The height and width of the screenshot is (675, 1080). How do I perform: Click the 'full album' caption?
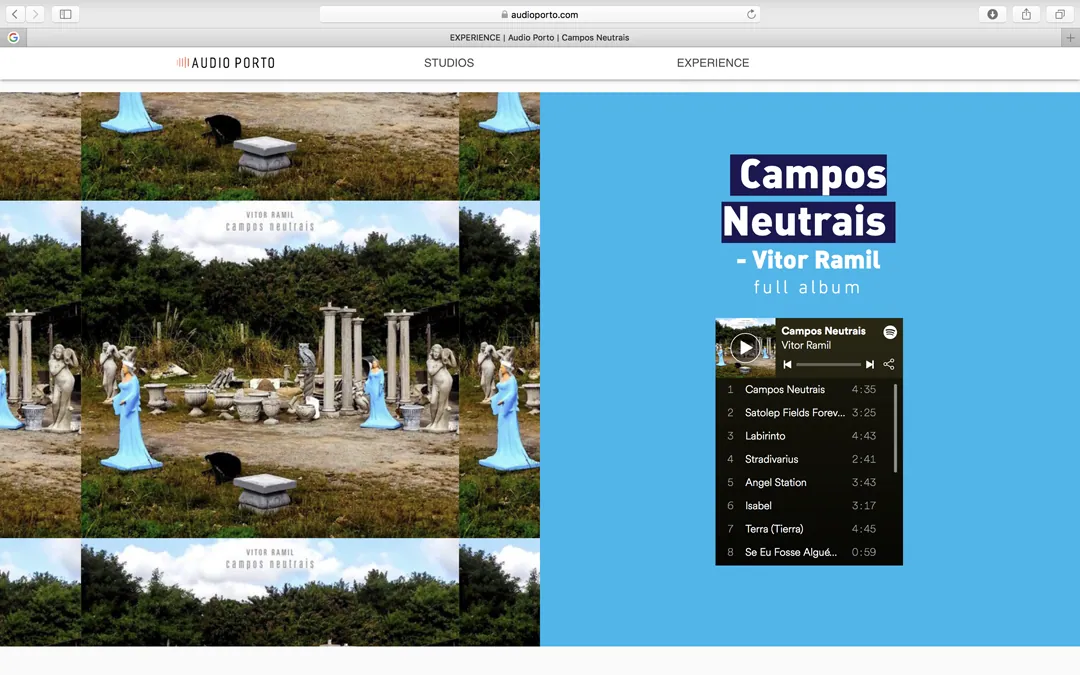click(x=807, y=287)
